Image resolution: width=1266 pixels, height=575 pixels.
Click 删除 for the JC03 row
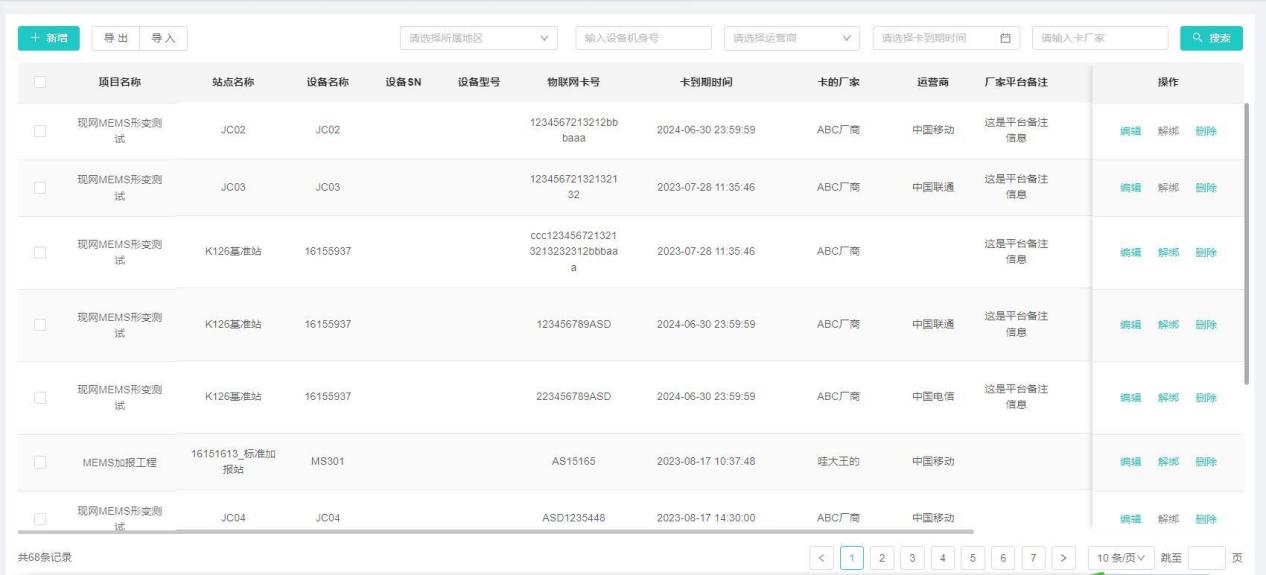(x=1206, y=188)
